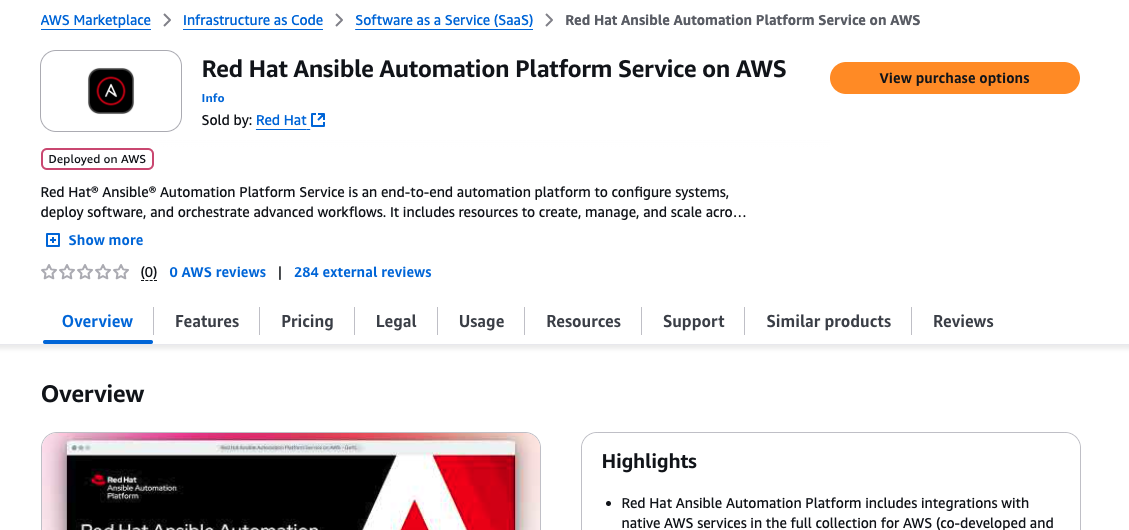Image resolution: width=1129 pixels, height=530 pixels.
Task: Switch to the Features tab
Action: 207,321
